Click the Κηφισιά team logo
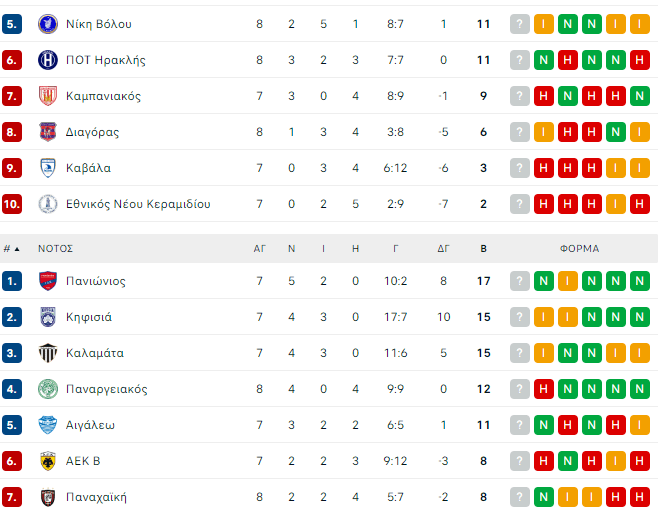This screenshot has width=658, height=513. [48, 317]
